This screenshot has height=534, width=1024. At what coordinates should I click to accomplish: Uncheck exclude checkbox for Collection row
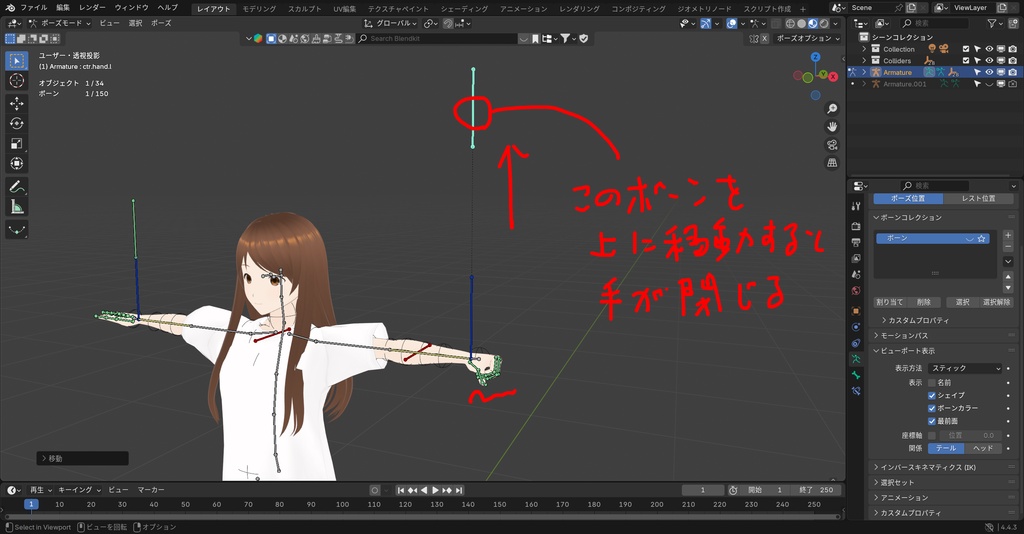point(966,49)
